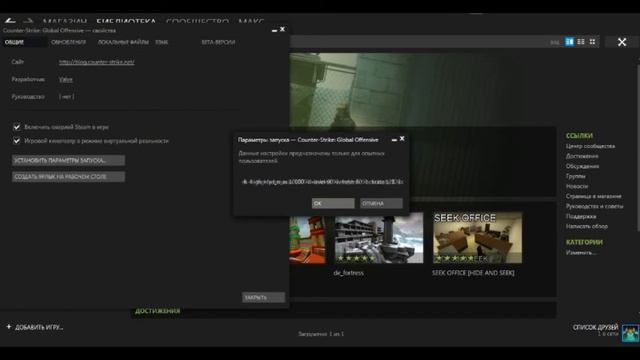Open SEEK OFFICE workshop map thumbnail
Screen dimensions: 640x360
pyautogui.click(x=477, y=238)
